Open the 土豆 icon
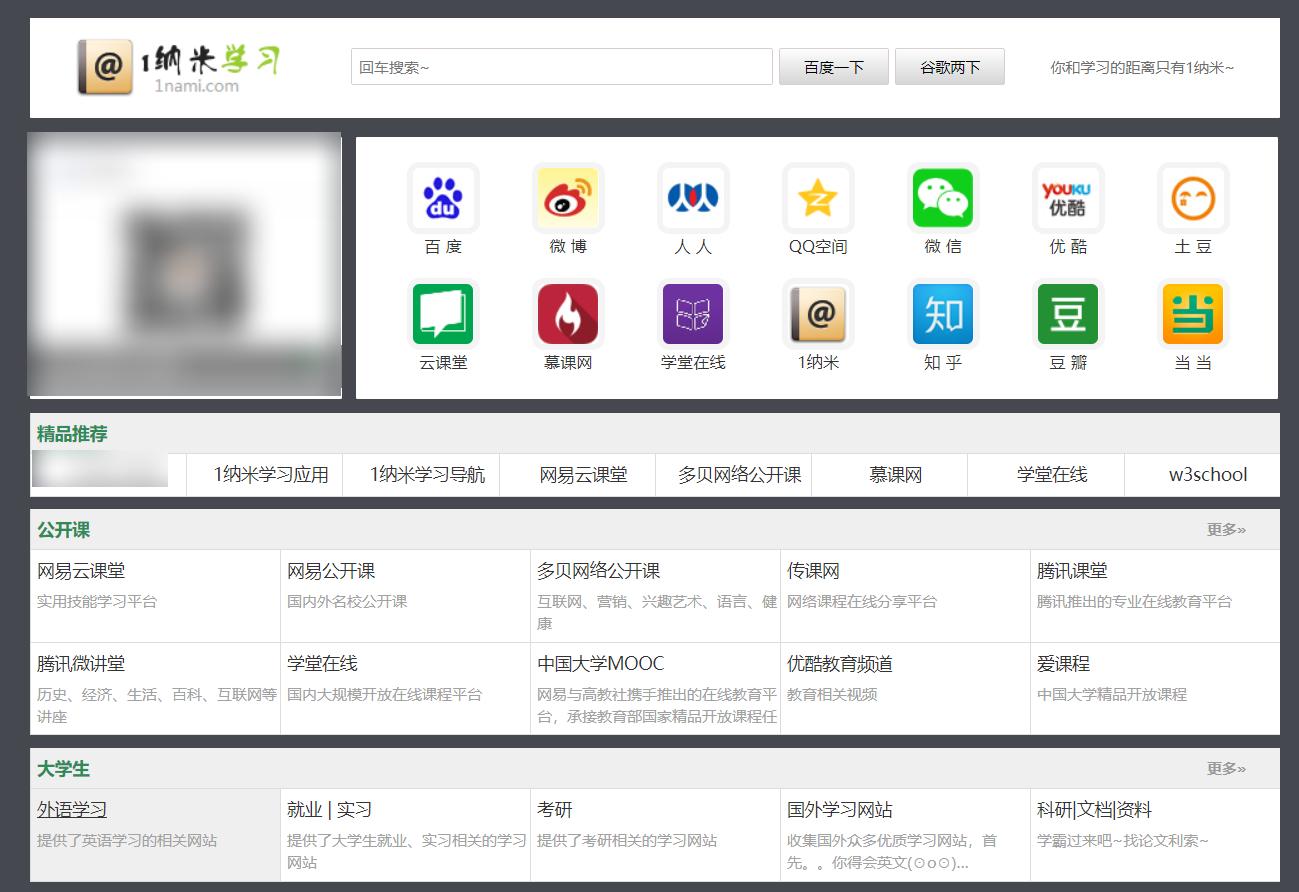The width and height of the screenshot is (1299, 892). (1193, 198)
